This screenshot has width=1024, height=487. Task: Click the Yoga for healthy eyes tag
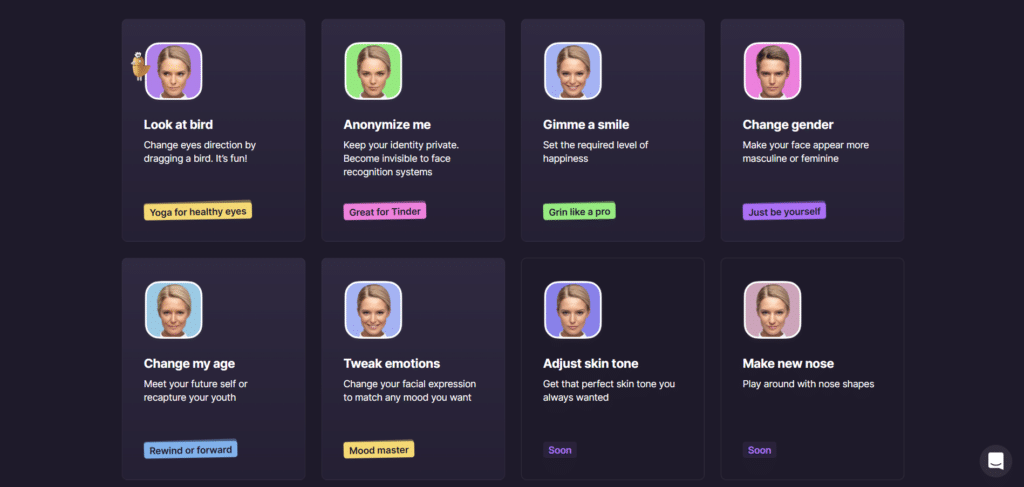pos(197,212)
